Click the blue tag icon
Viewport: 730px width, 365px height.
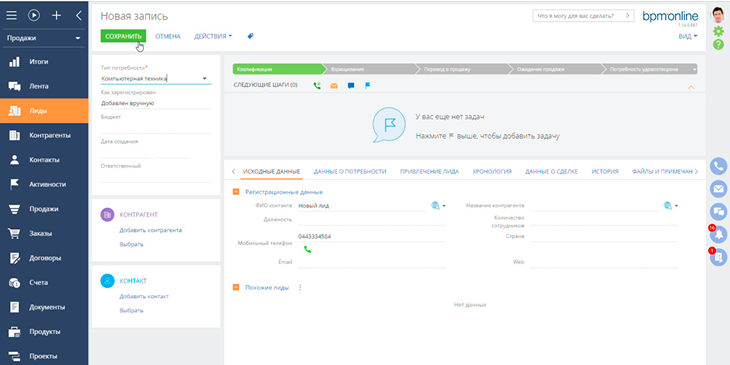pos(250,36)
